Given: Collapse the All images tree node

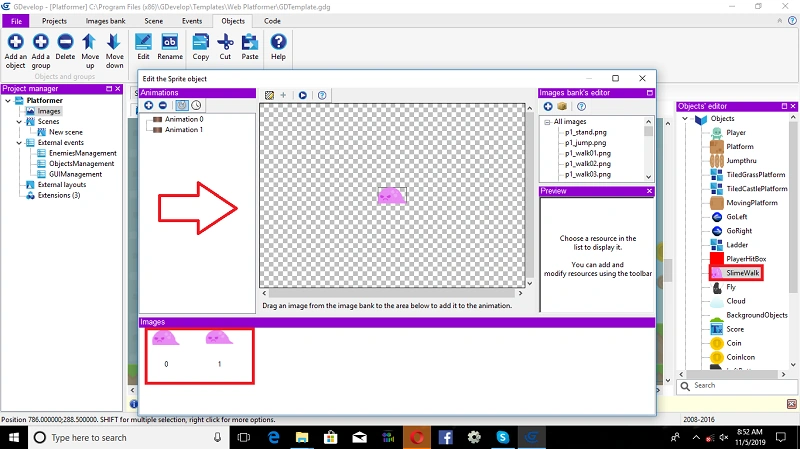Looking at the screenshot, I should pos(547,122).
